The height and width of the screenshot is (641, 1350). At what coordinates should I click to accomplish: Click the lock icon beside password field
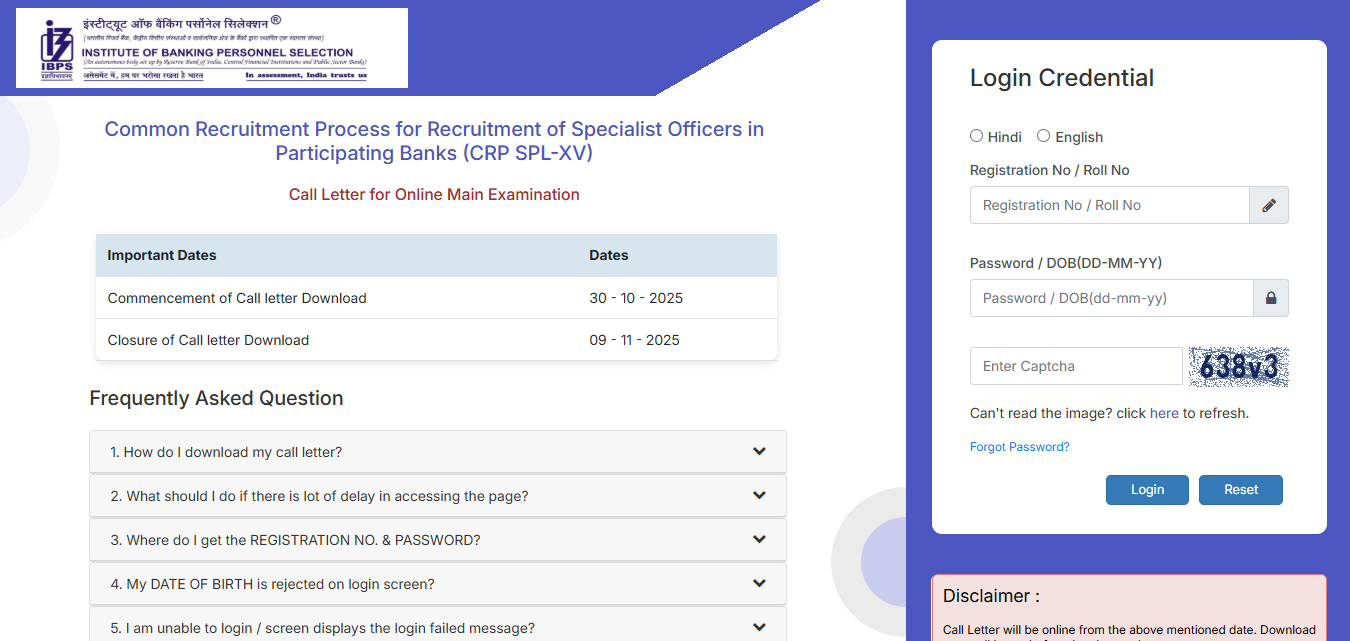(x=1270, y=297)
